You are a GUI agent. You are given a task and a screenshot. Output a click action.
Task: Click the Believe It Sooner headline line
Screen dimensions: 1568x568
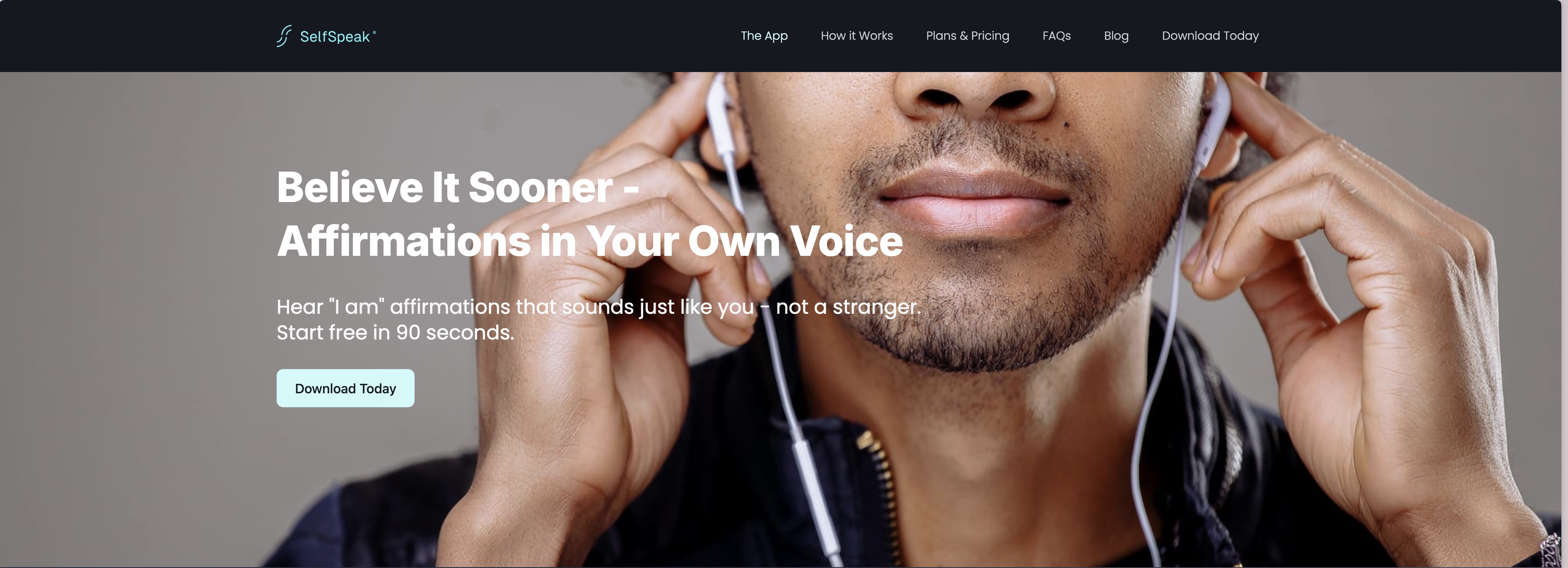coord(458,187)
